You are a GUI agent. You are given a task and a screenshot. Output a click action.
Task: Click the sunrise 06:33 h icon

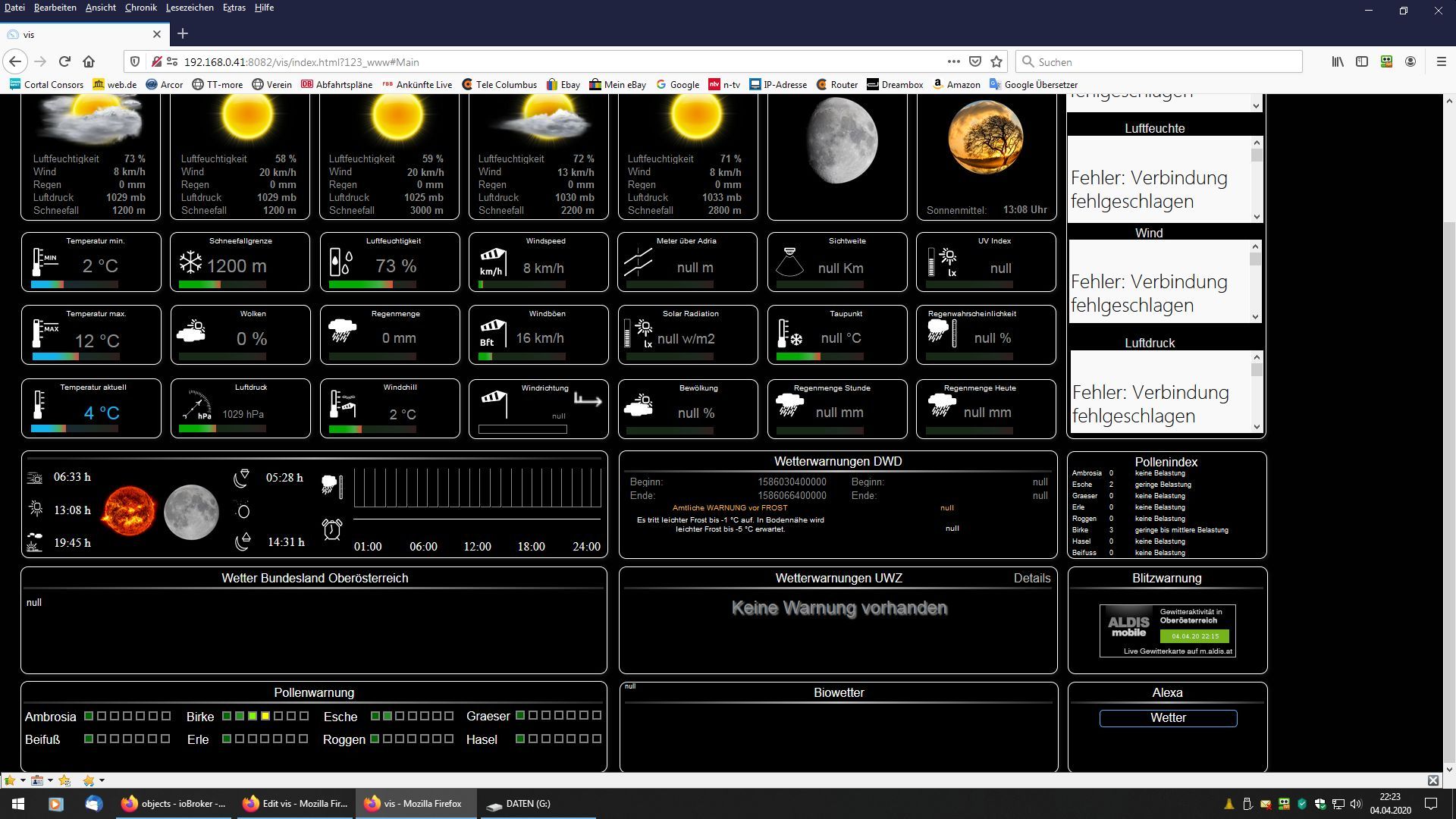point(35,478)
